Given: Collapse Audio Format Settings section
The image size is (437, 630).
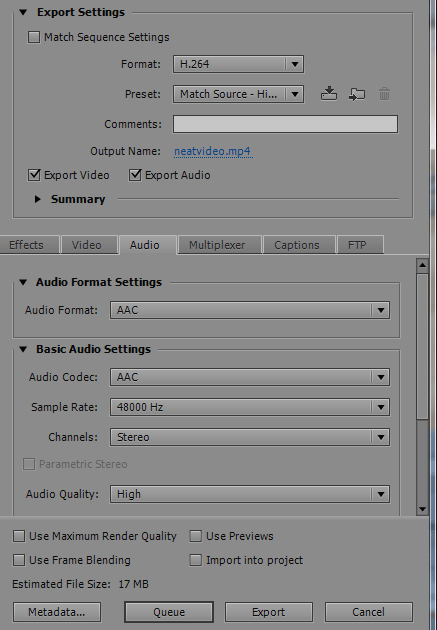Looking at the screenshot, I should [x=23, y=282].
